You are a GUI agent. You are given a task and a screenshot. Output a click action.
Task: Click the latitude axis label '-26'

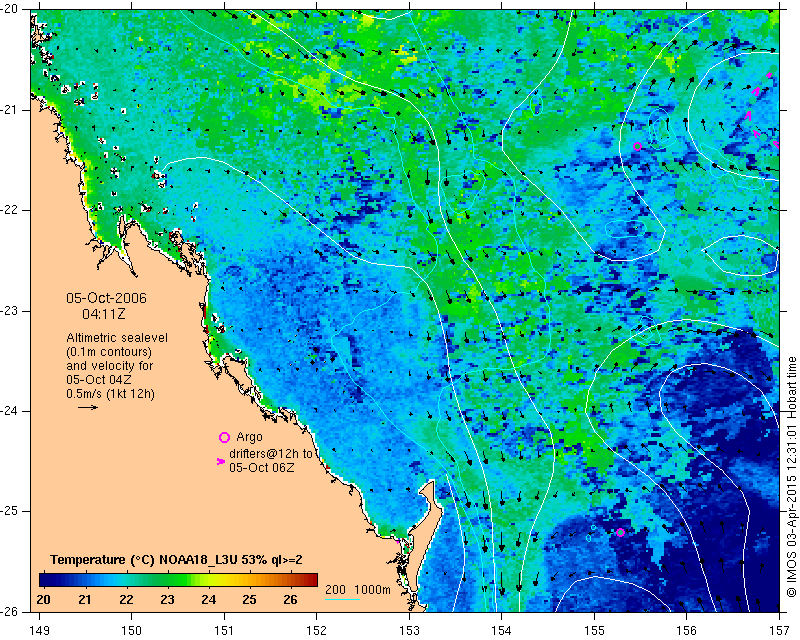[x=9, y=611]
